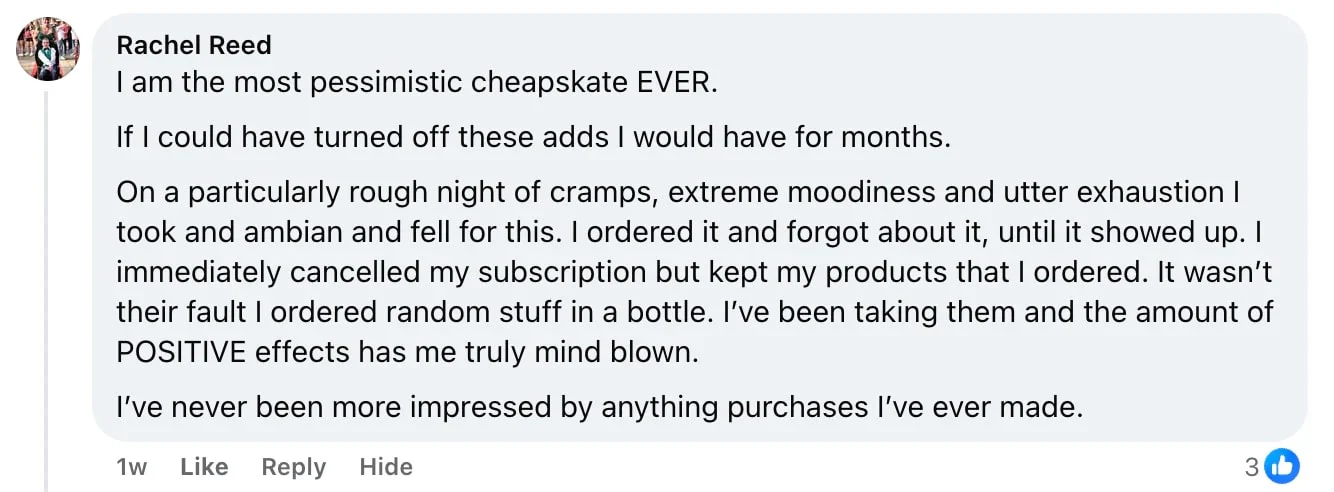
Task: Open the Rachel Reed profile name link
Action: [194, 45]
